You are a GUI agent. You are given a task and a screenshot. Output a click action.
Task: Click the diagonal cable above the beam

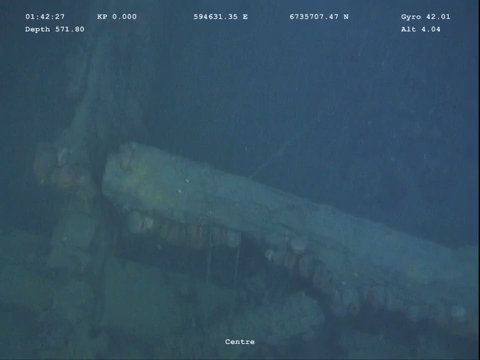[267, 163]
